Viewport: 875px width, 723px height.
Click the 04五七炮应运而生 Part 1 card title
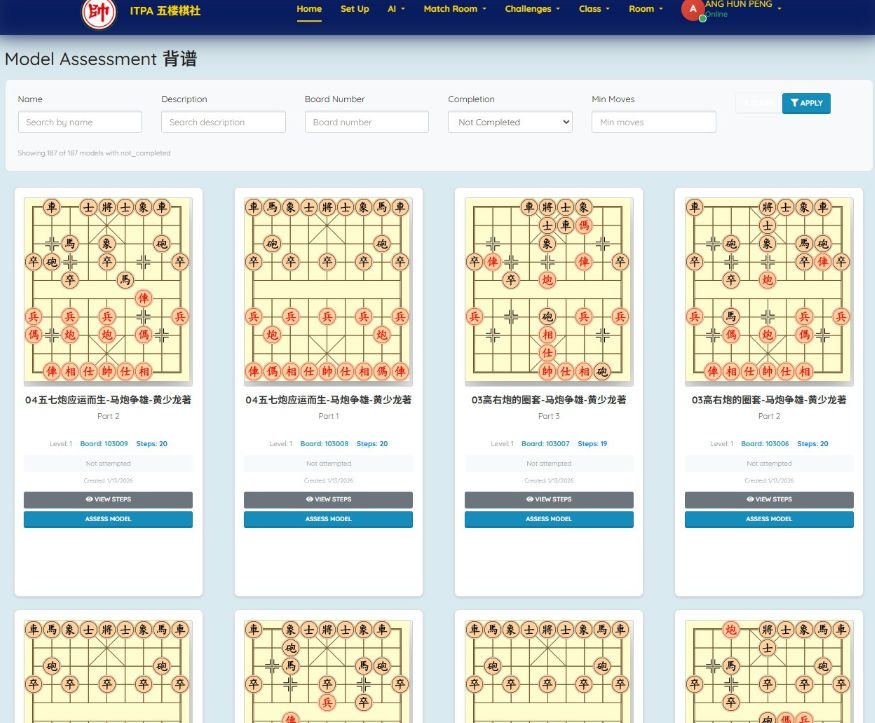(328, 400)
